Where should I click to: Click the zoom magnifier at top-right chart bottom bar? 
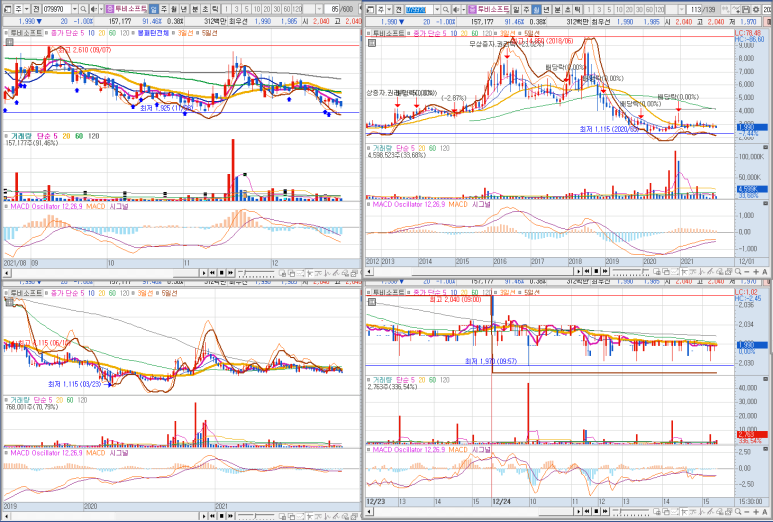tap(738, 272)
